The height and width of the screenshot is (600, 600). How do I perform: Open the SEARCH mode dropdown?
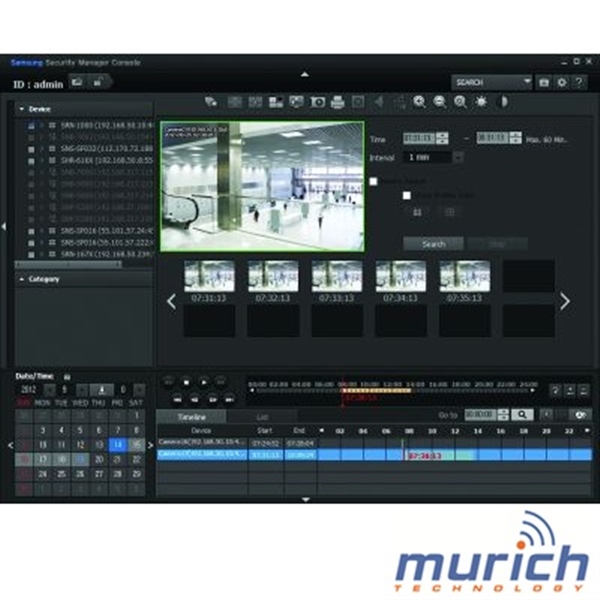[492, 82]
